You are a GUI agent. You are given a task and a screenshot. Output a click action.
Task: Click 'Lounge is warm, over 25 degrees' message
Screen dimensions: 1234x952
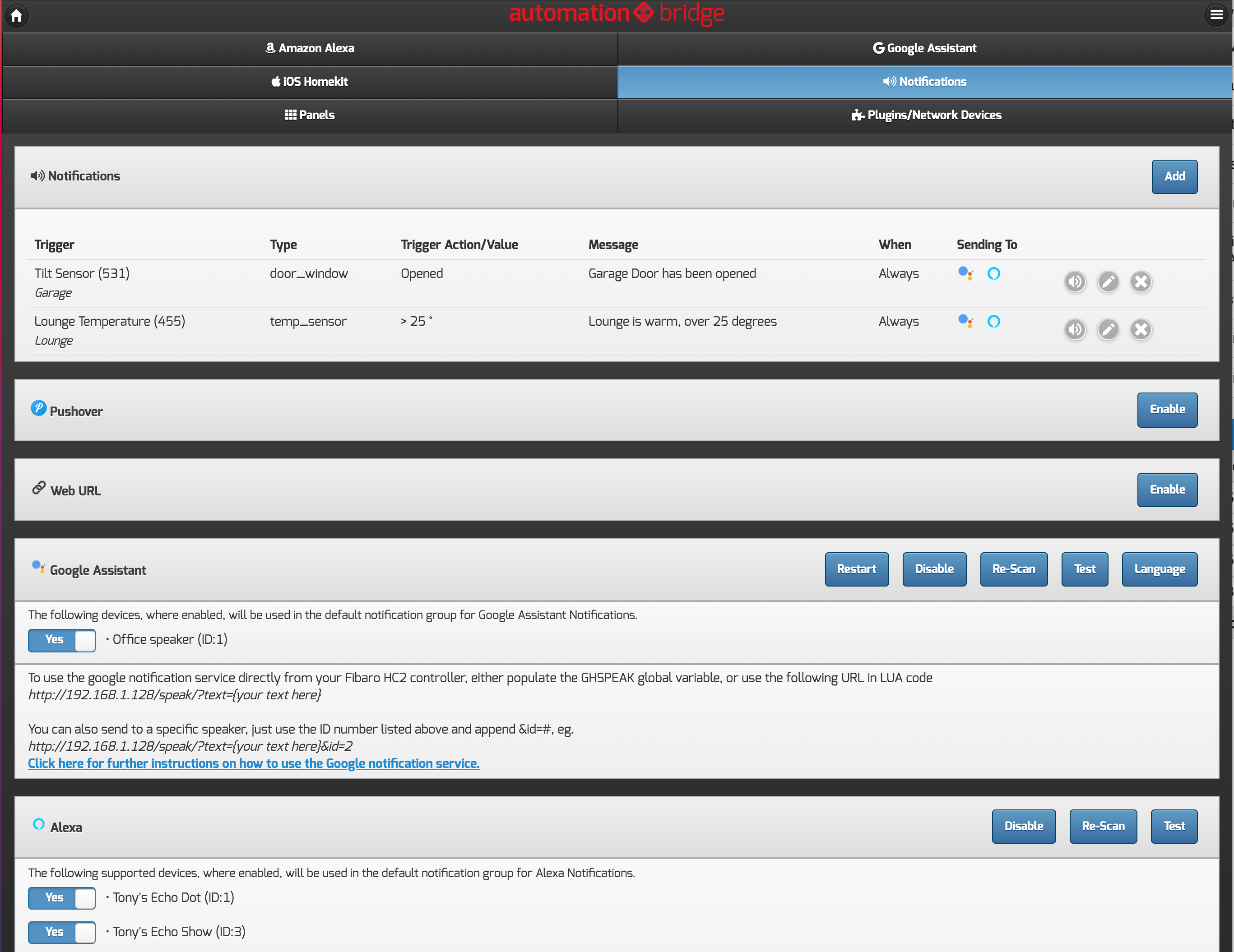(682, 322)
